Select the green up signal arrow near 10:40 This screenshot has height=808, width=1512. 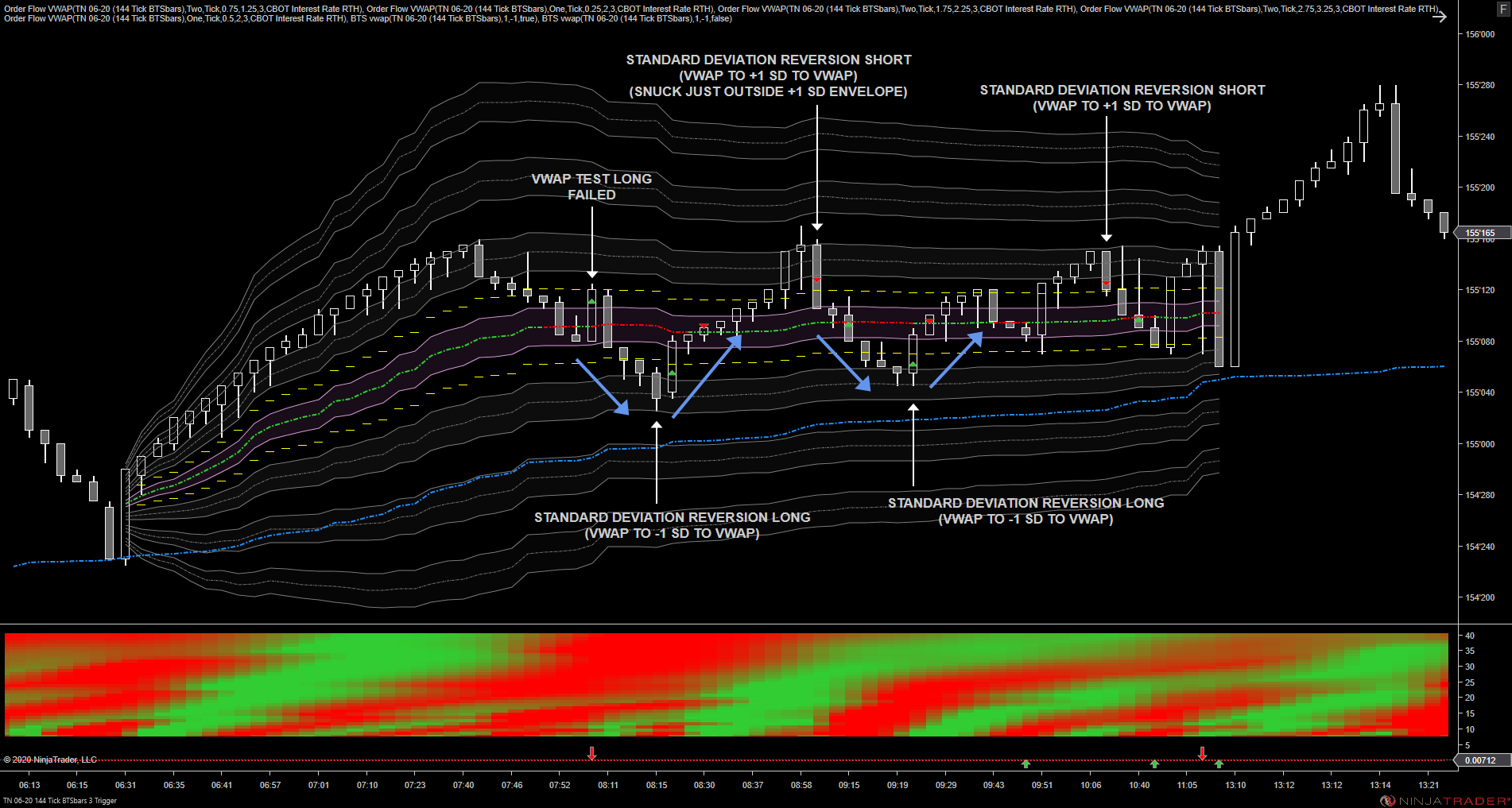[1154, 764]
